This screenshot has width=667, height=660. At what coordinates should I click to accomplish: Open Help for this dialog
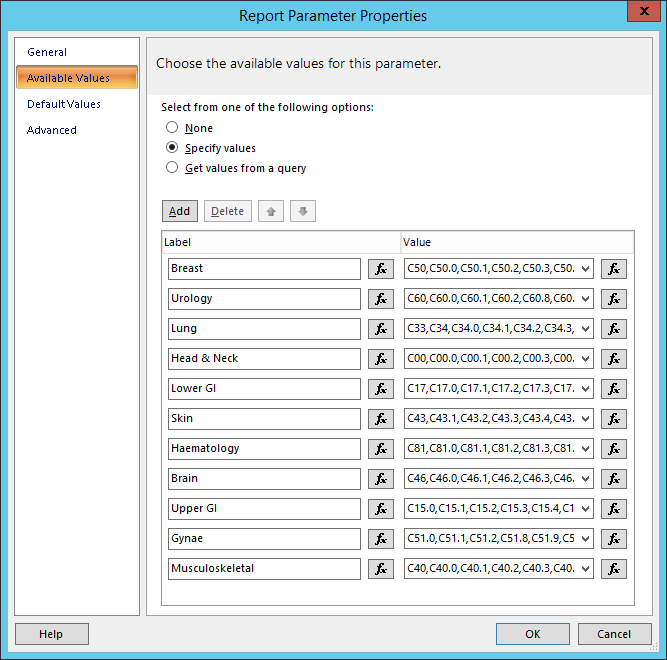51,634
